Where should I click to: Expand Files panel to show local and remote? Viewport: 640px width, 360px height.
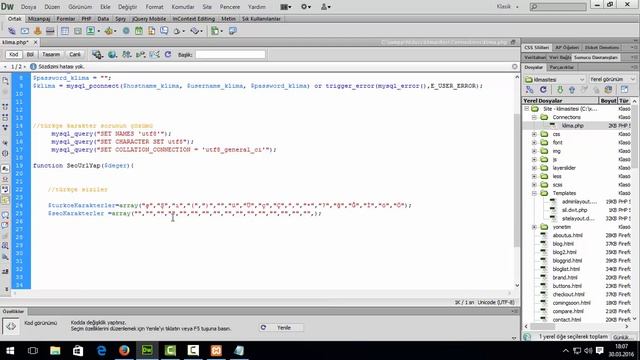point(624,90)
